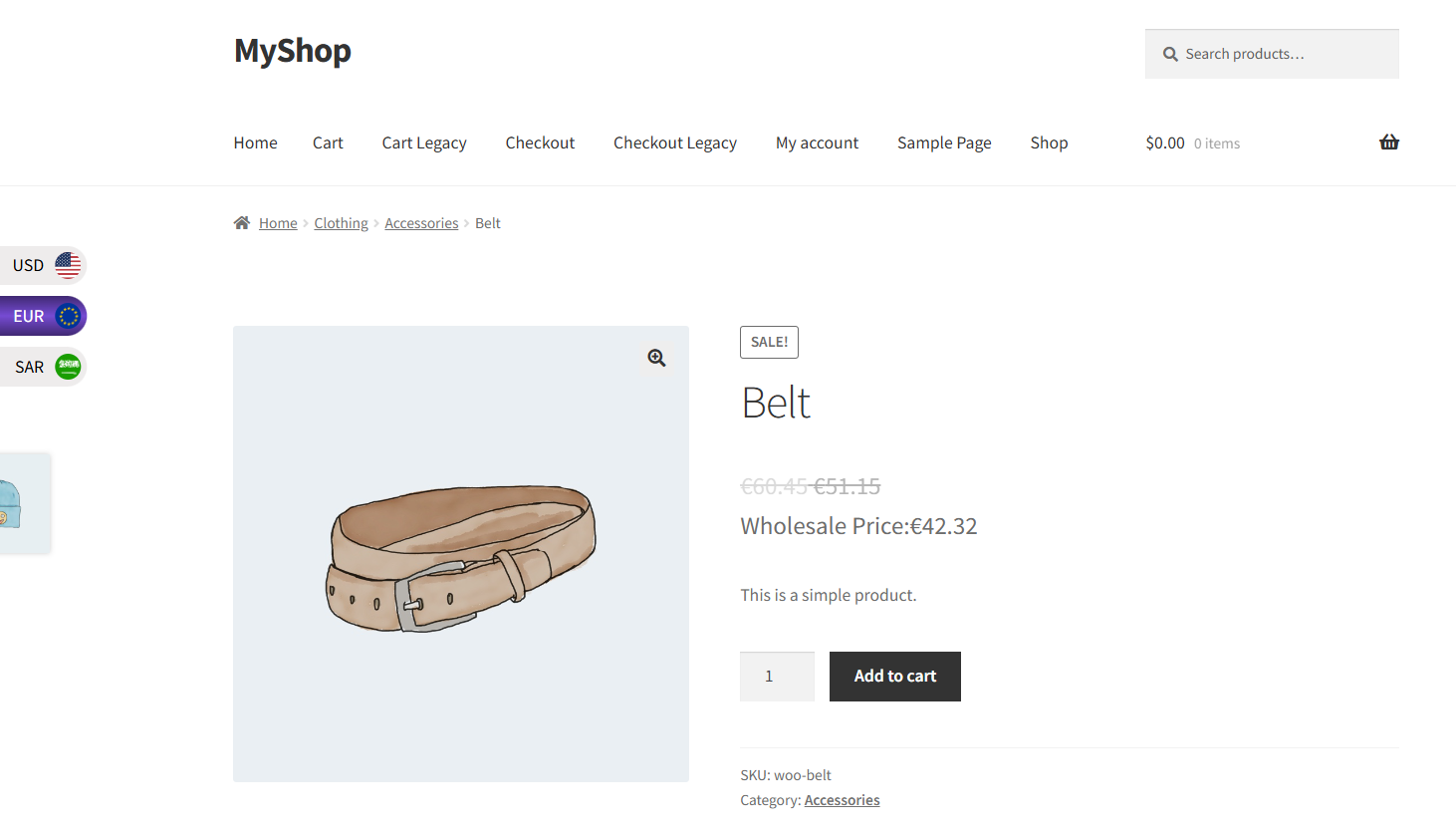1456x834 pixels.
Task: Click the home icon in breadcrumb
Action: click(x=241, y=223)
